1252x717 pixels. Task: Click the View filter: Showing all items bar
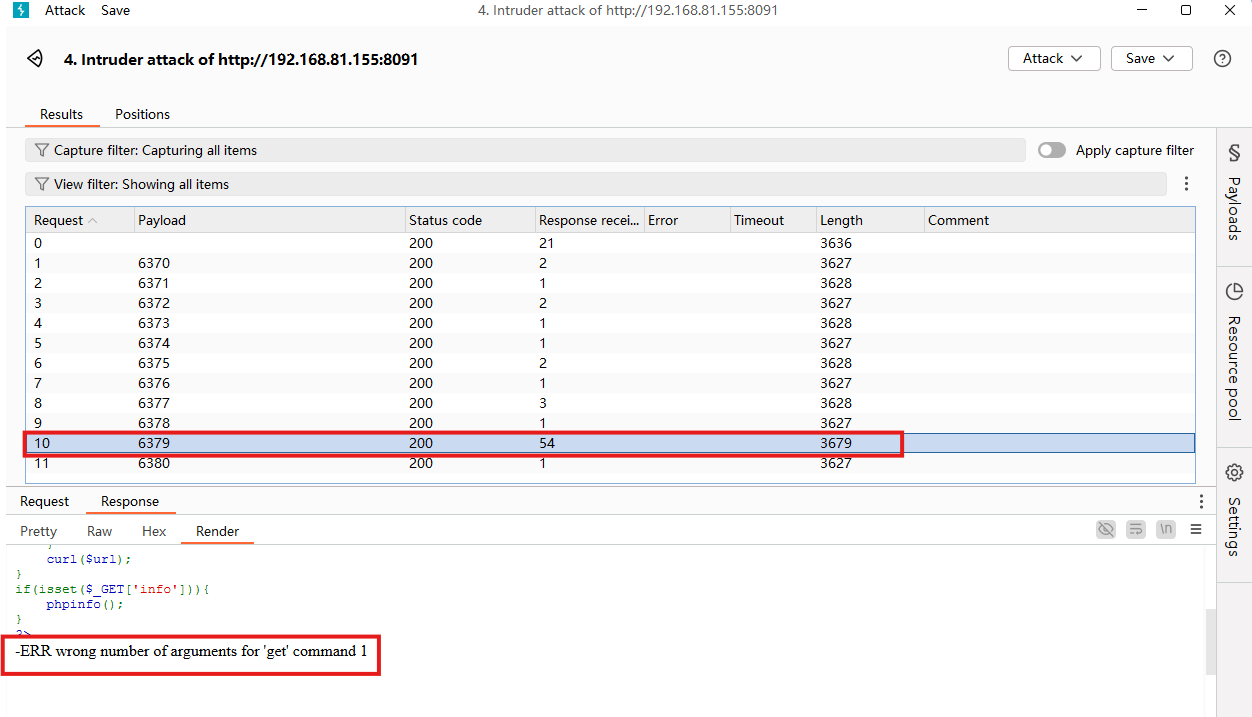pos(596,184)
